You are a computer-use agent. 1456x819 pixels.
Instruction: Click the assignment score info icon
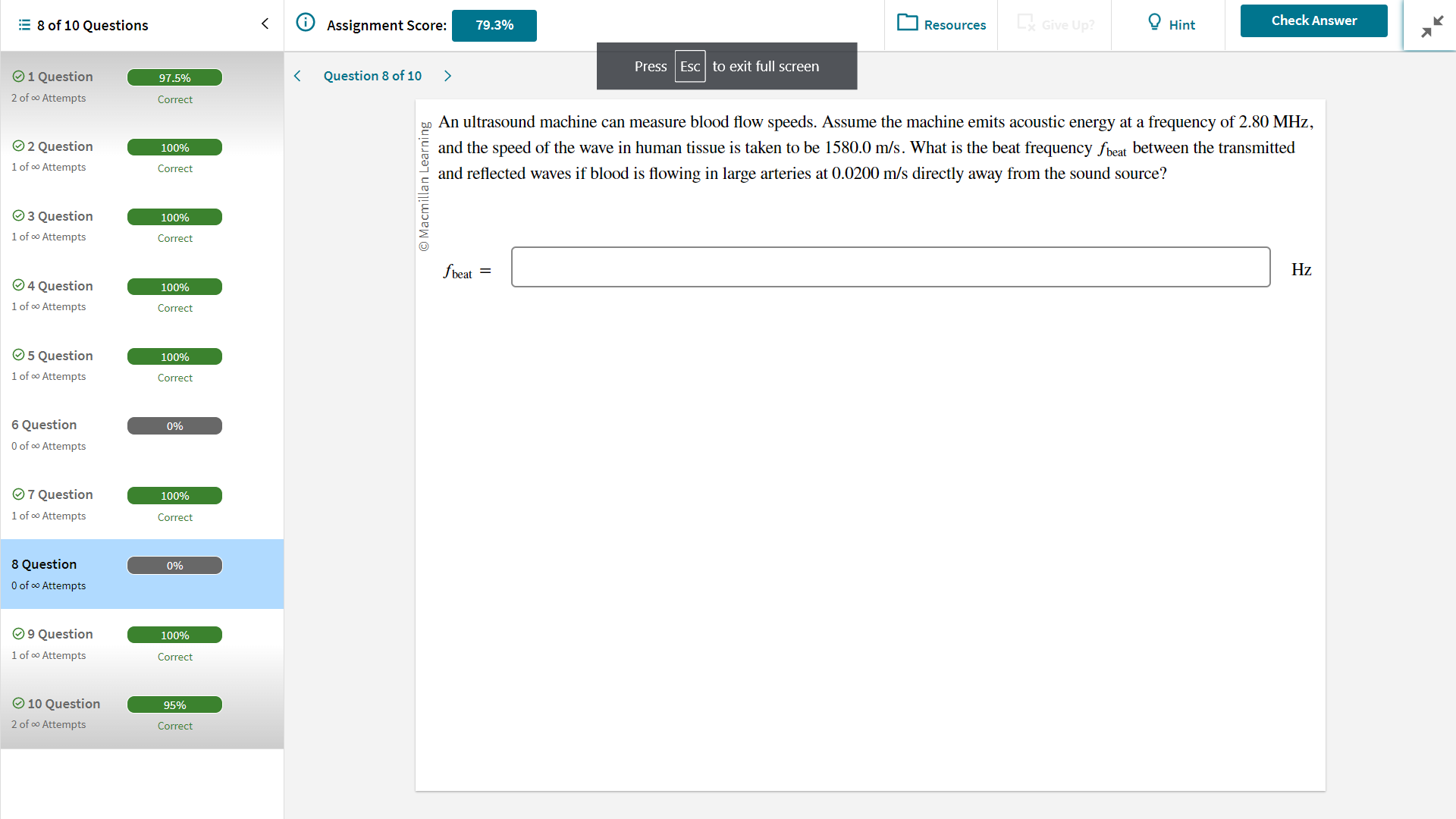pos(305,23)
